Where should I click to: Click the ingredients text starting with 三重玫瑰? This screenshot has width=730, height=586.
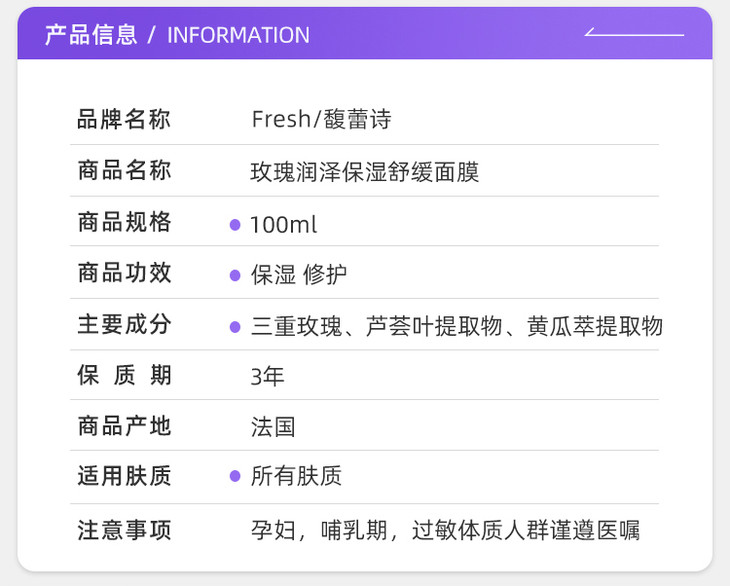click(457, 326)
